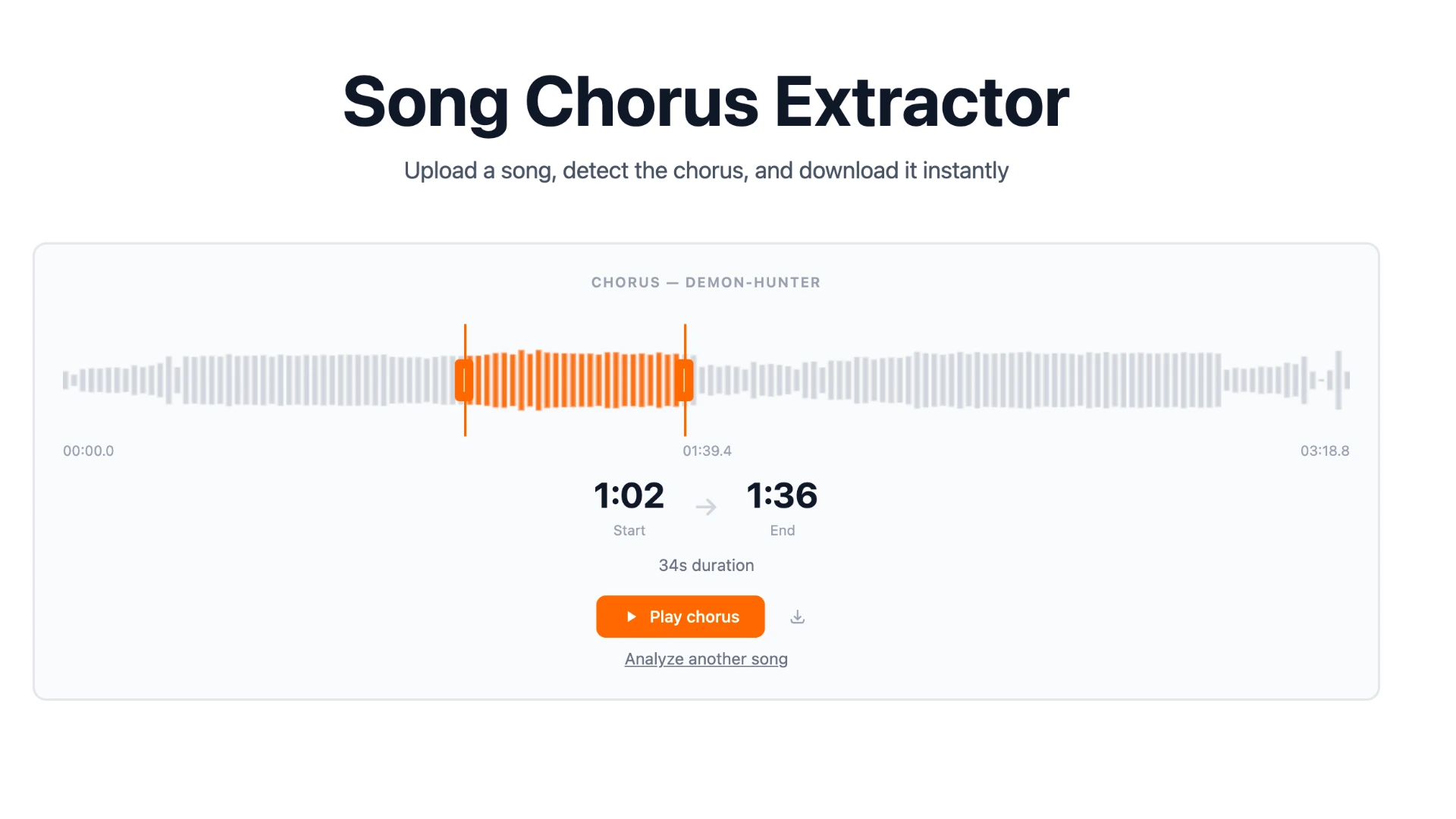The height and width of the screenshot is (819, 1456).
Task: Click the play triangle icon inside the button
Action: tap(632, 617)
